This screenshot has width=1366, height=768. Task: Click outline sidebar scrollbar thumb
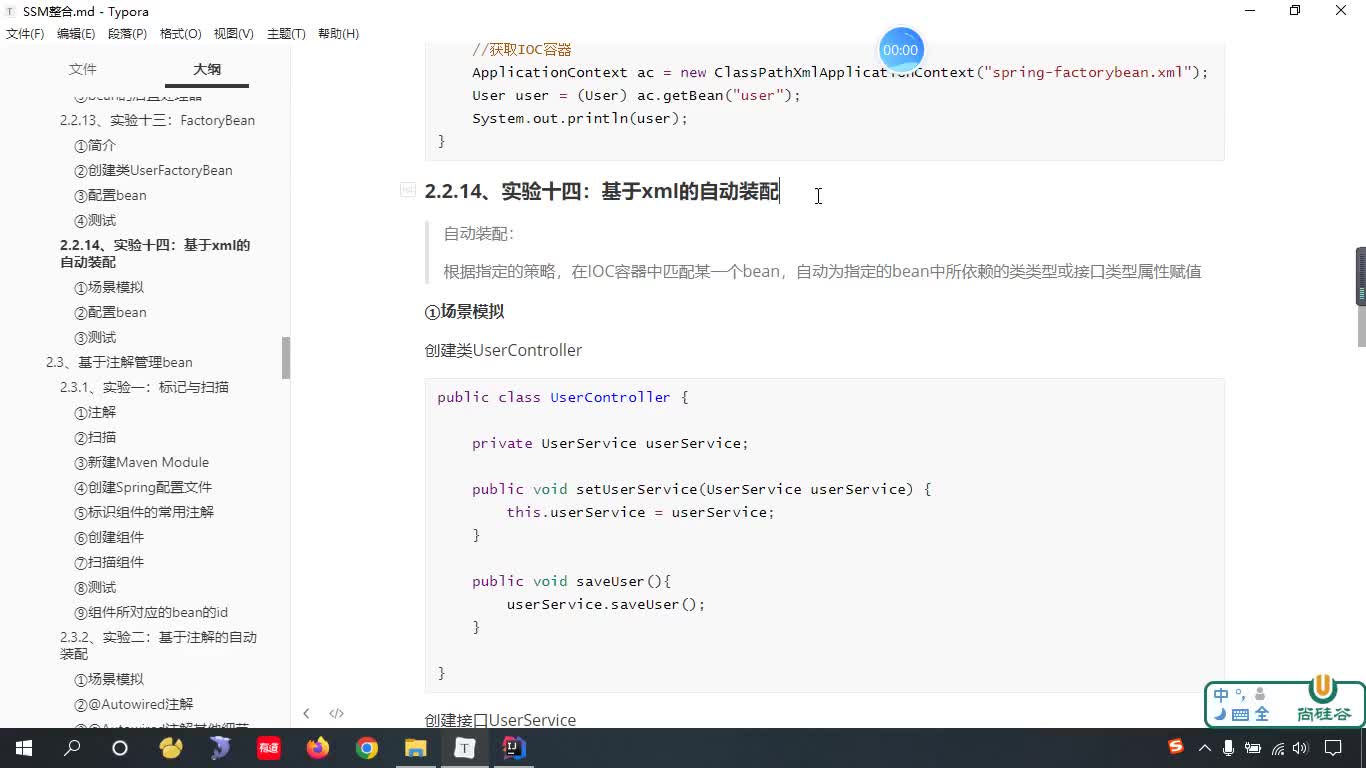tap(286, 358)
